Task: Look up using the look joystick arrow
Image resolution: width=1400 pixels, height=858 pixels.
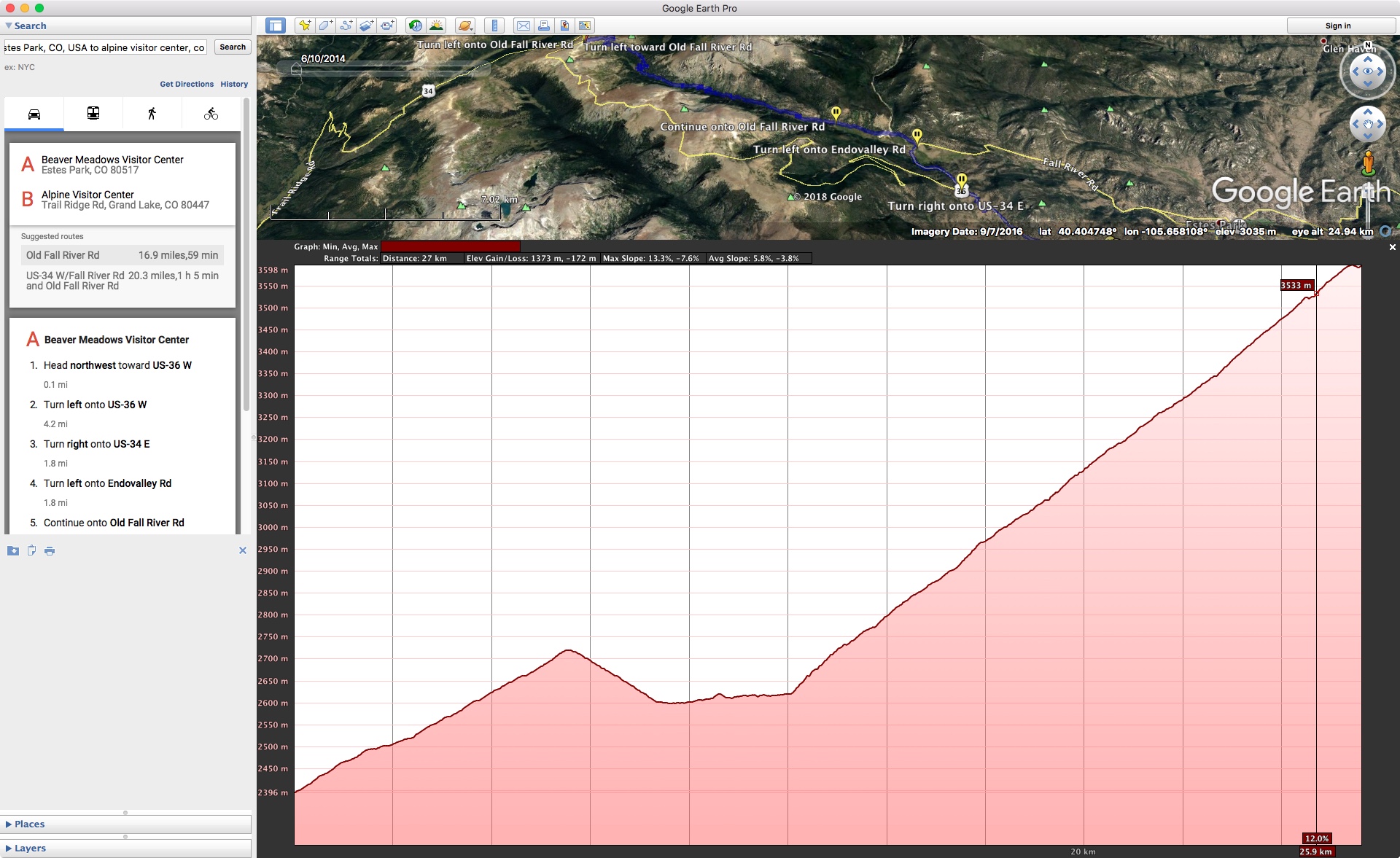Action: tap(1368, 59)
